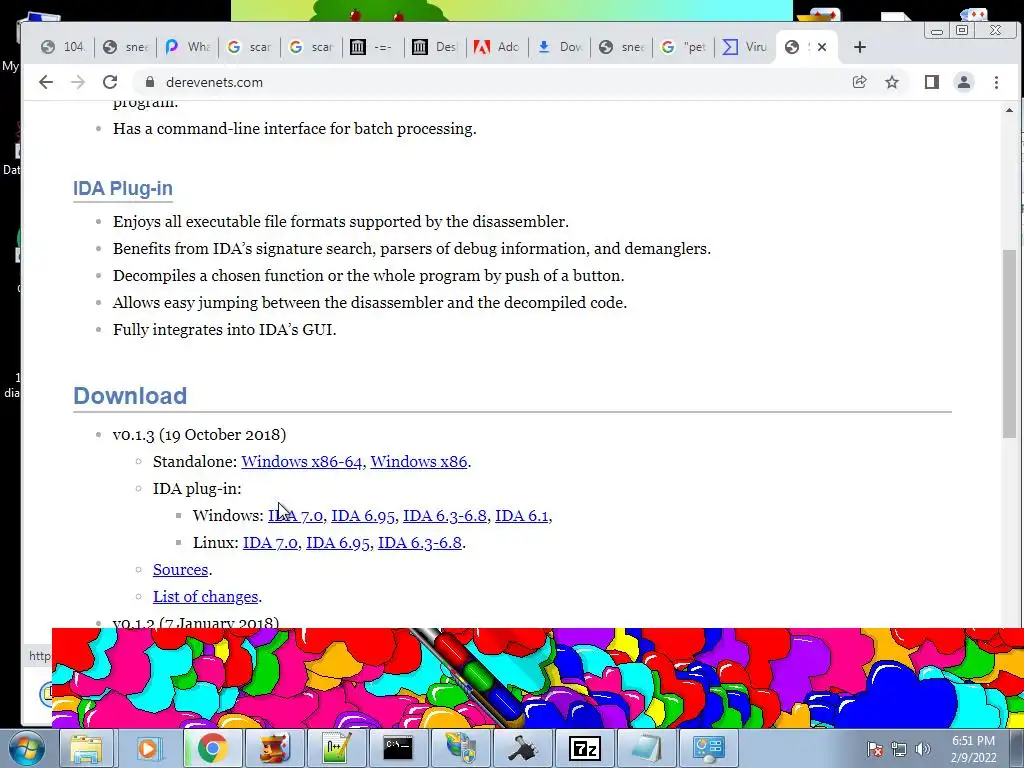Switch to the "104." tab
The height and width of the screenshot is (768, 1024).
[x=62, y=47]
